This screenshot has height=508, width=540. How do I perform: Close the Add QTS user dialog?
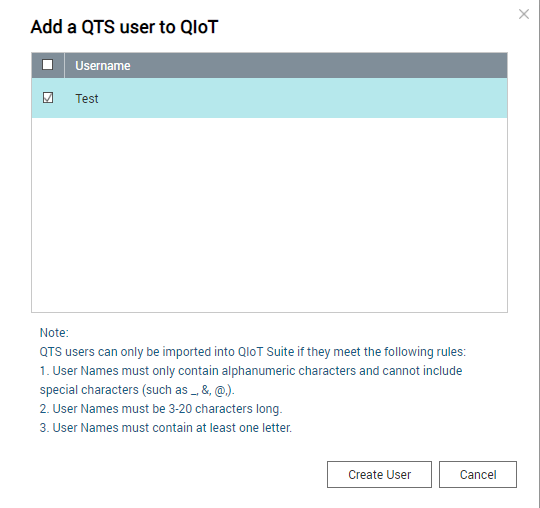523,14
